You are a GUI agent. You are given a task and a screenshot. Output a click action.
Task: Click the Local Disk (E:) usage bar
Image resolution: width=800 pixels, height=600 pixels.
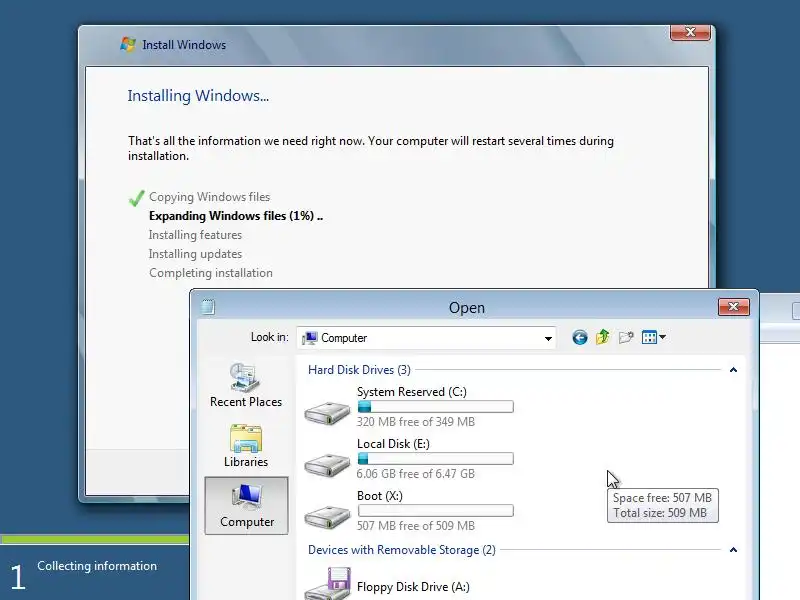(436, 459)
